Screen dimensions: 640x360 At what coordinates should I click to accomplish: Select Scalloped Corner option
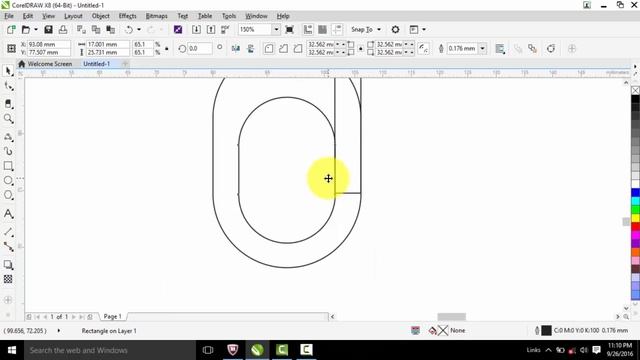283,49
